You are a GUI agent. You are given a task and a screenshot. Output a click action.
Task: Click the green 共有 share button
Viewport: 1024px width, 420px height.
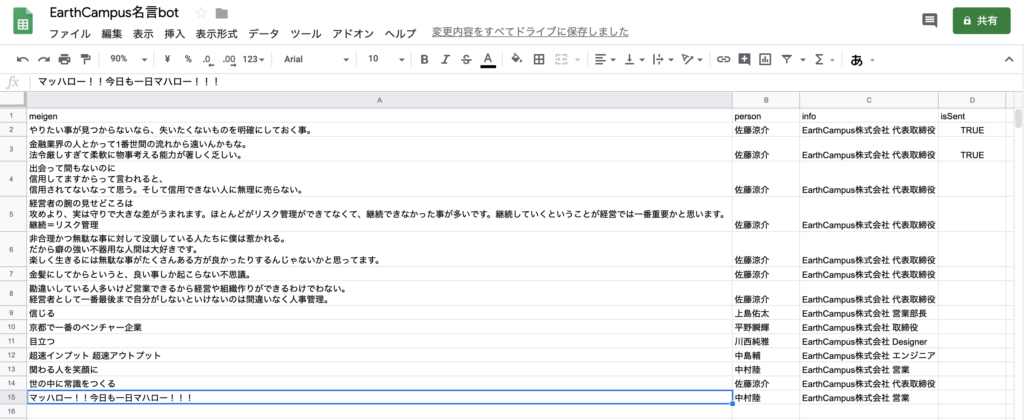coord(981,21)
